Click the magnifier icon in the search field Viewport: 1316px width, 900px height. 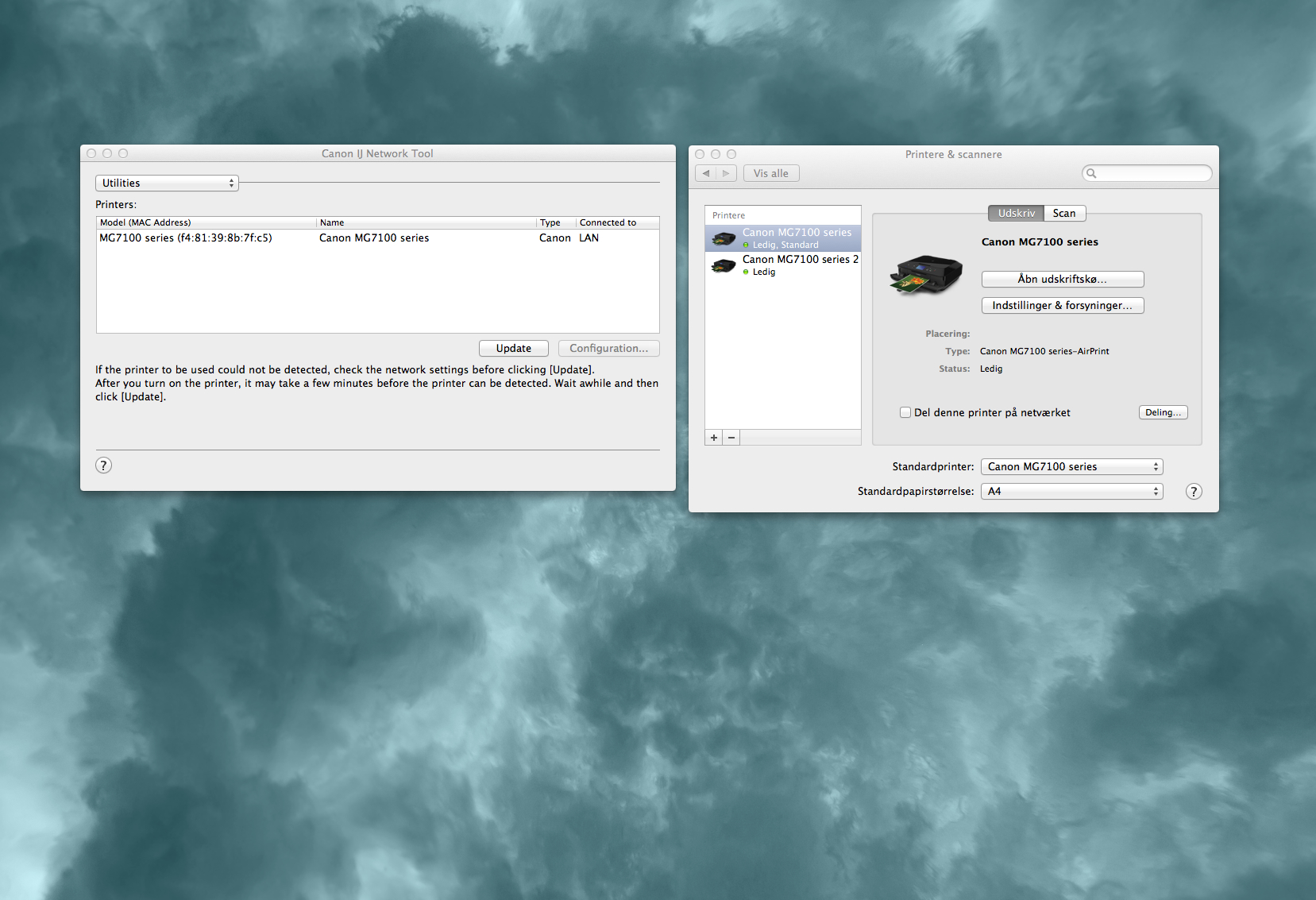[x=1092, y=172]
